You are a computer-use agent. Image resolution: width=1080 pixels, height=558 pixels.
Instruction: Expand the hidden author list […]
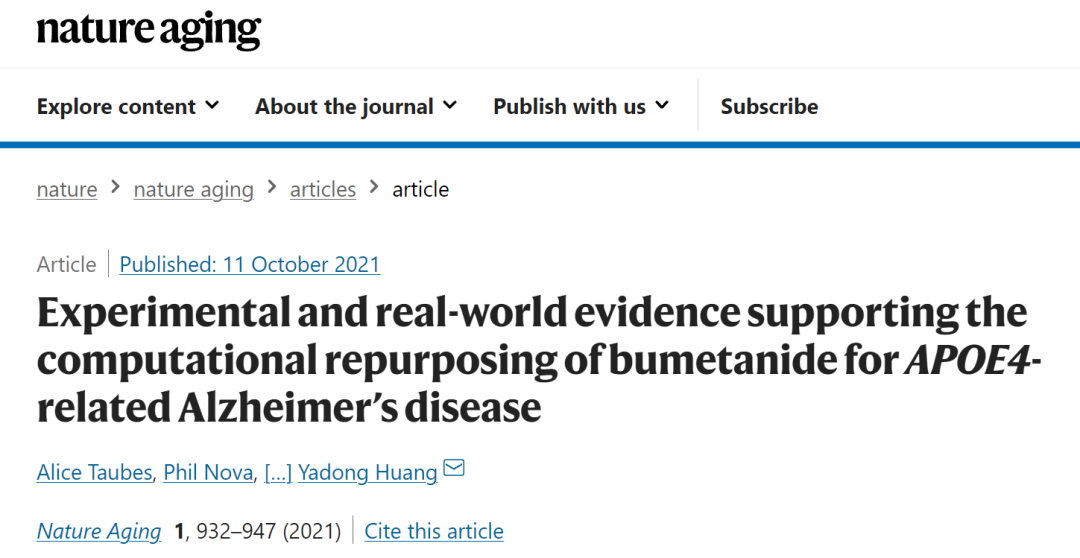278,472
